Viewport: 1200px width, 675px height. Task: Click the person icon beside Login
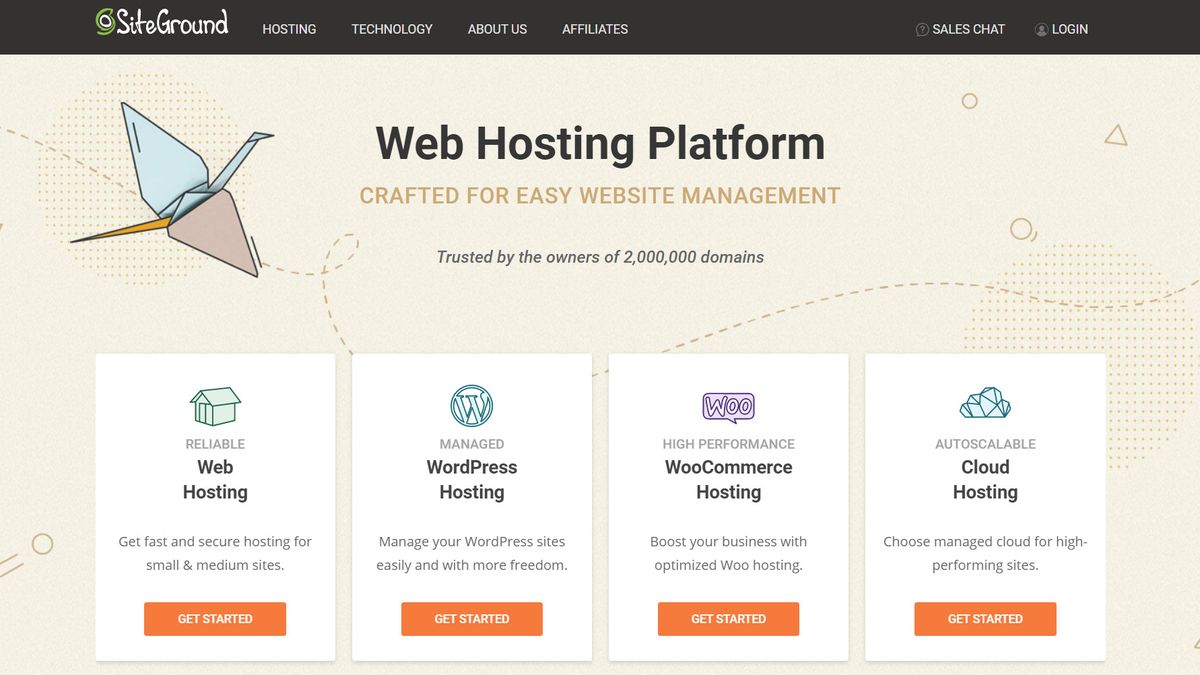click(x=1040, y=29)
